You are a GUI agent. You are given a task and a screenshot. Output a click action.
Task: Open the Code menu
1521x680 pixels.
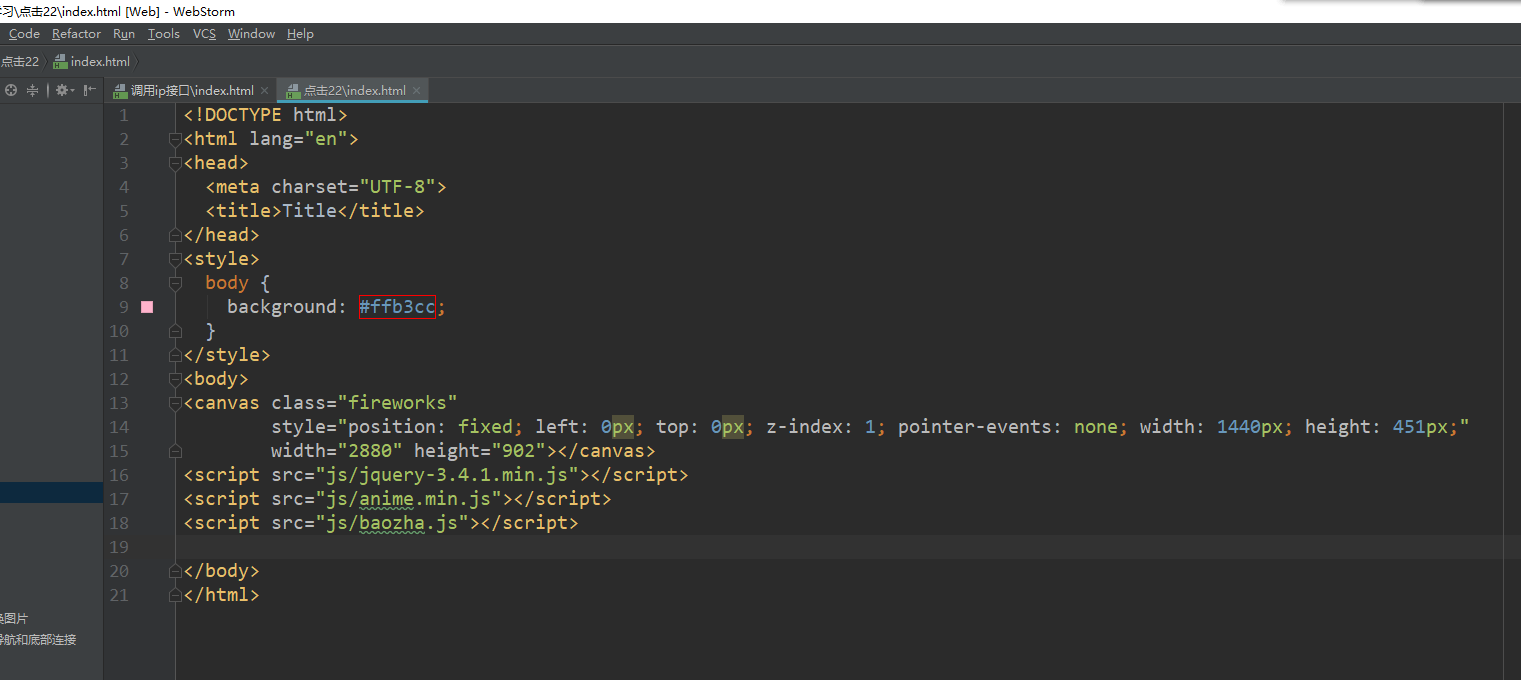click(24, 34)
